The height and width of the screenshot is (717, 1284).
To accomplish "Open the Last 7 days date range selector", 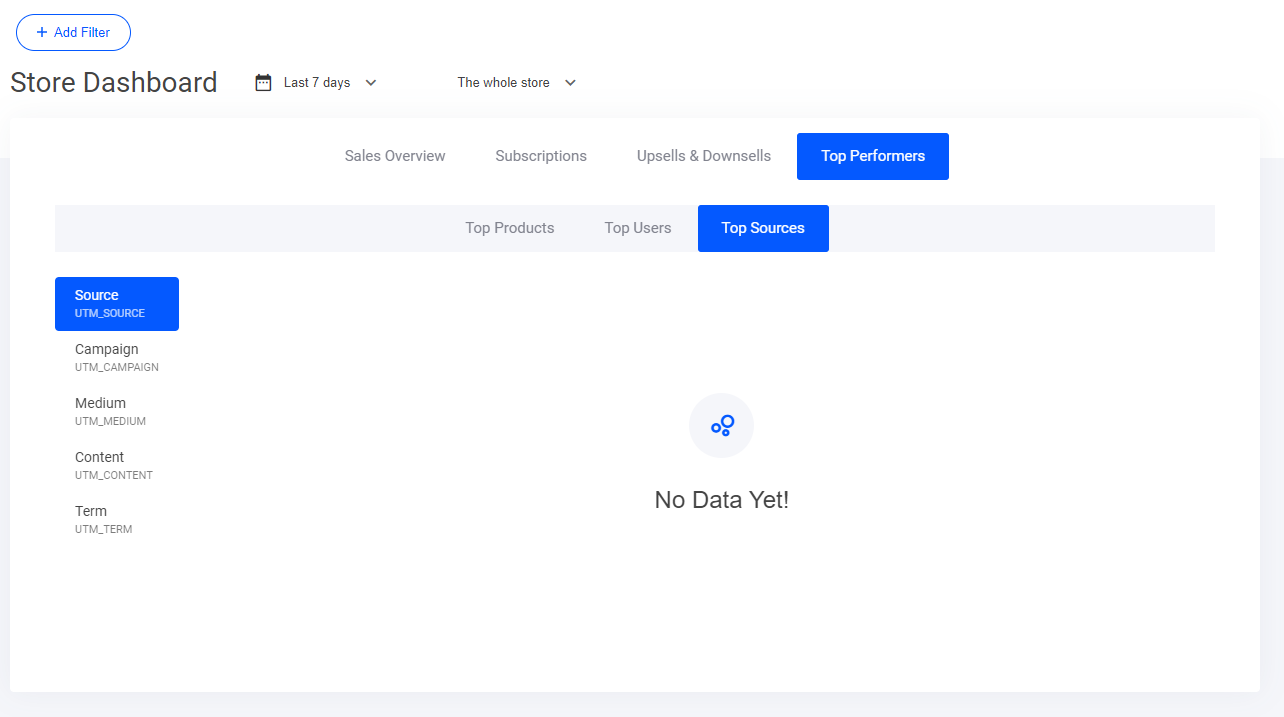I will pos(316,83).
